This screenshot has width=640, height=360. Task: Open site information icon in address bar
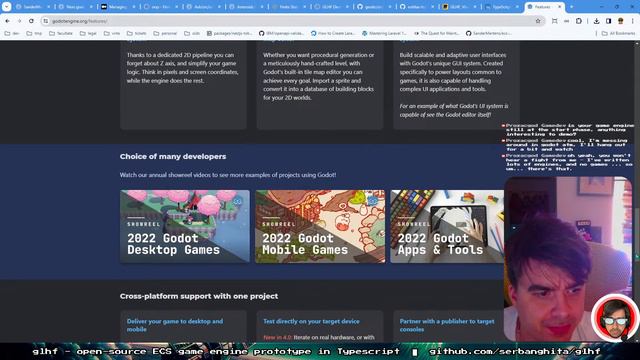pyautogui.click(x=46, y=21)
